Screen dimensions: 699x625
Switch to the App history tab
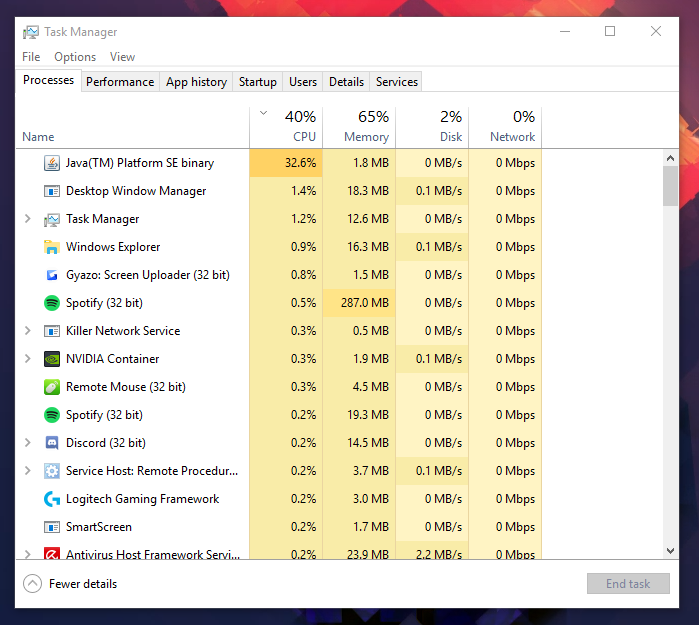pyautogui.click(x=196, y=82)
